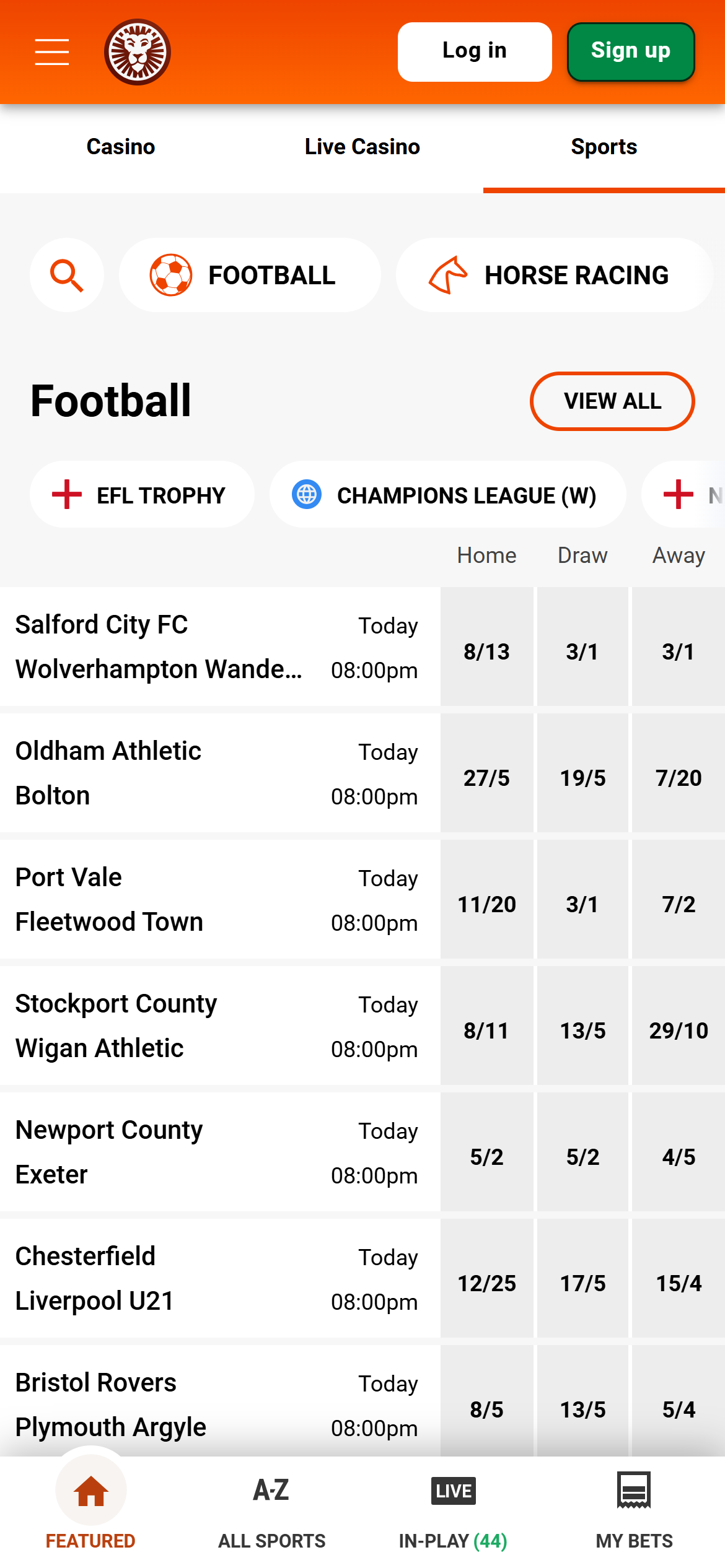
Task: Open Featured home icon in bottom bar
Action: pos(91,1491)
